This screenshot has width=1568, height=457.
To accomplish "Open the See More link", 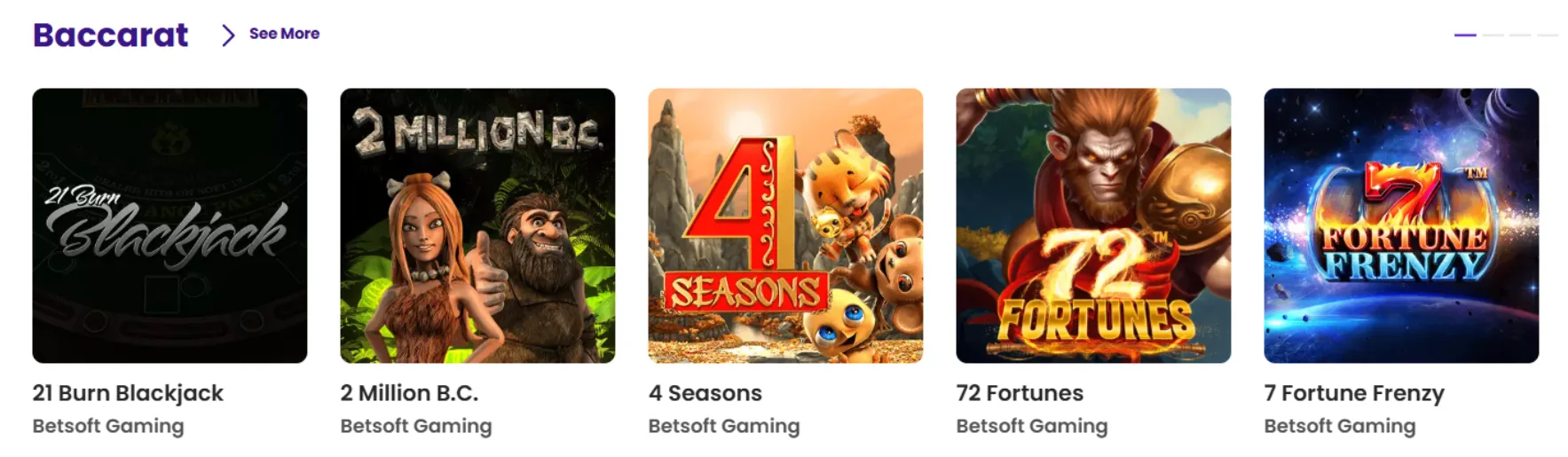I will tap(284, 34).
